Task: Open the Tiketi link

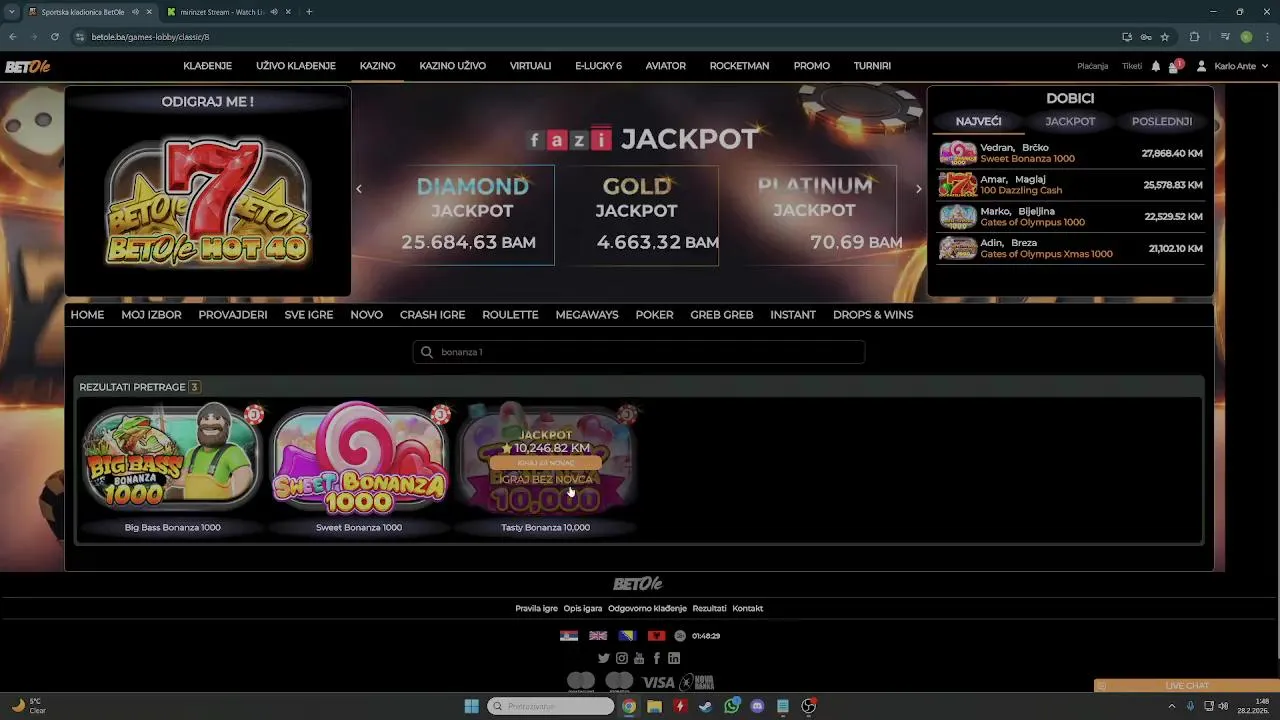Action: pyautogui.click(x=1131, y=66)
